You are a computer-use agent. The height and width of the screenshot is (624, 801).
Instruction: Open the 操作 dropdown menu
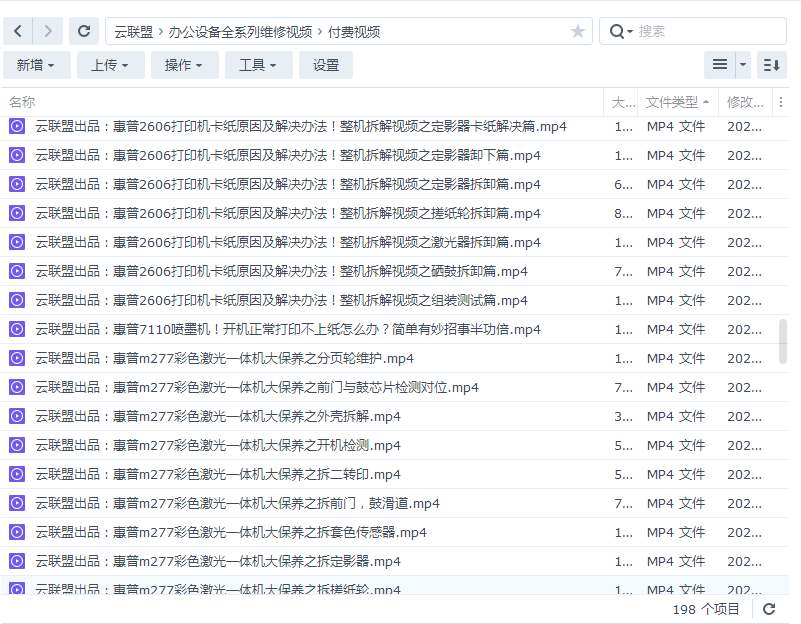pyautogui.click(x=184, y=65)
